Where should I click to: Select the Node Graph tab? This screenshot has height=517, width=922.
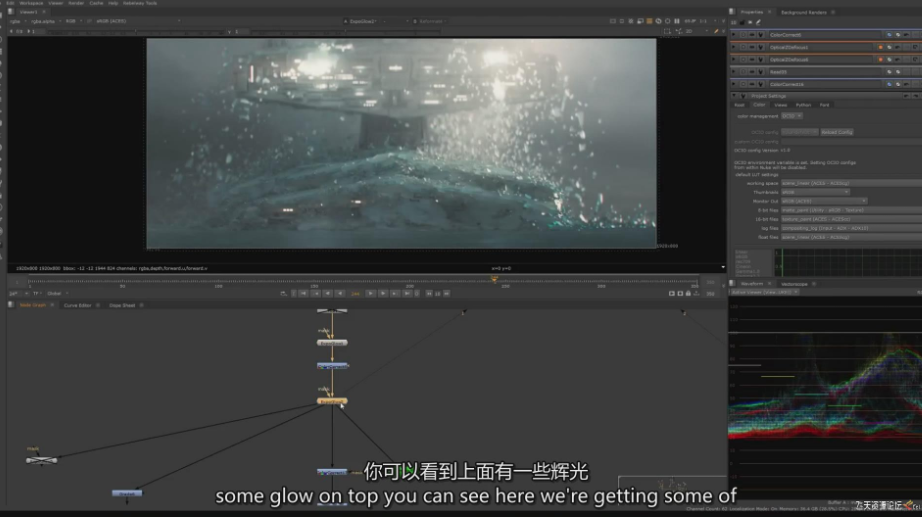[33, 305]
